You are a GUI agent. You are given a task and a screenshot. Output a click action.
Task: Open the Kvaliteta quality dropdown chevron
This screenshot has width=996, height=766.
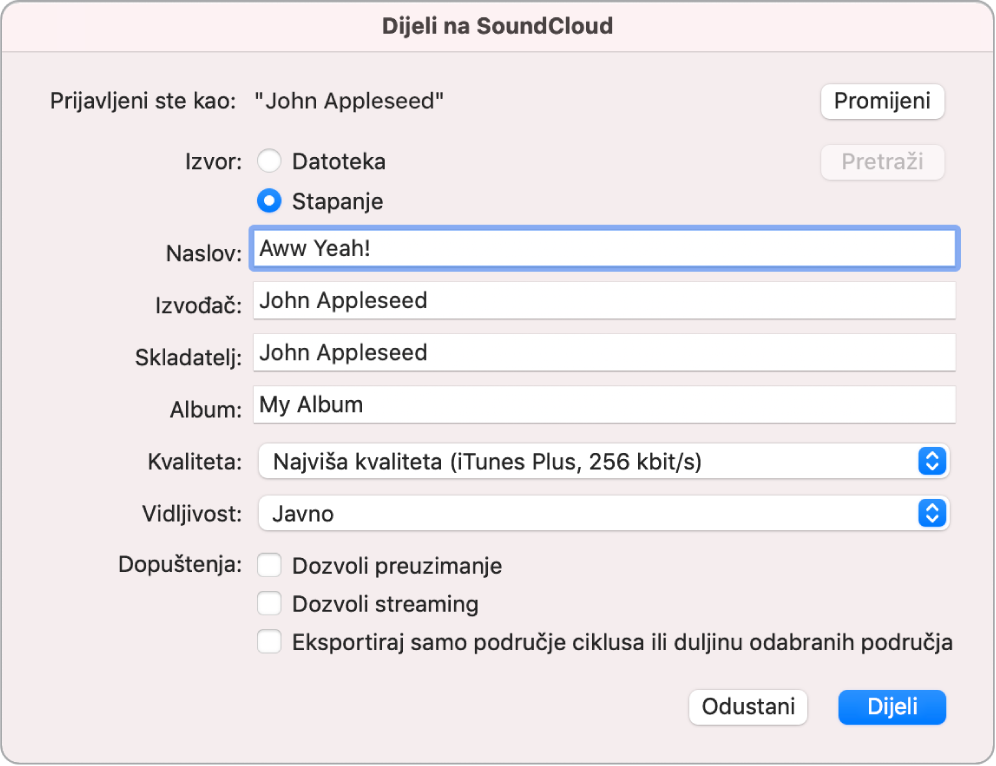tap(932, 461)
